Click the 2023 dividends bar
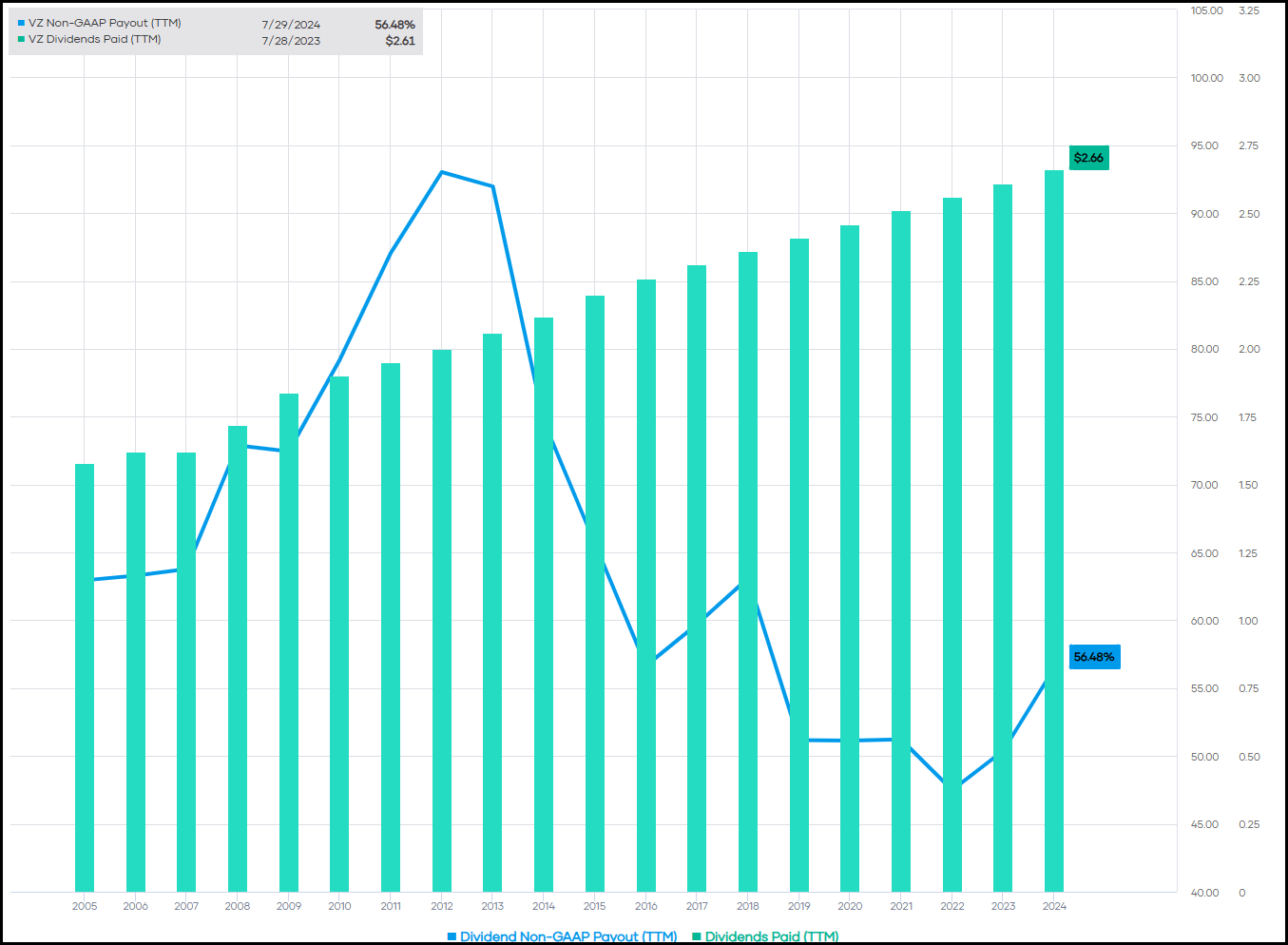This screenshot has width=1288, height=945. coord(1003,538)
